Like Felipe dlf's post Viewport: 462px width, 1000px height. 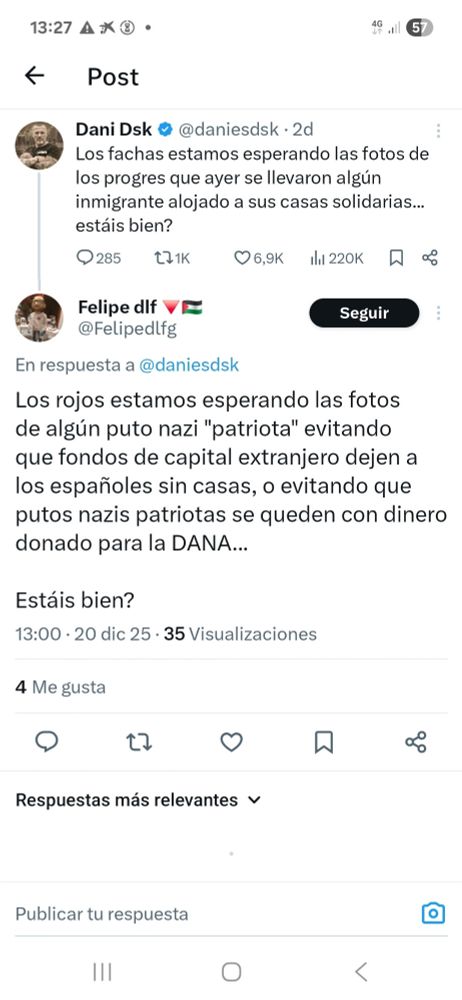(231, 742)
